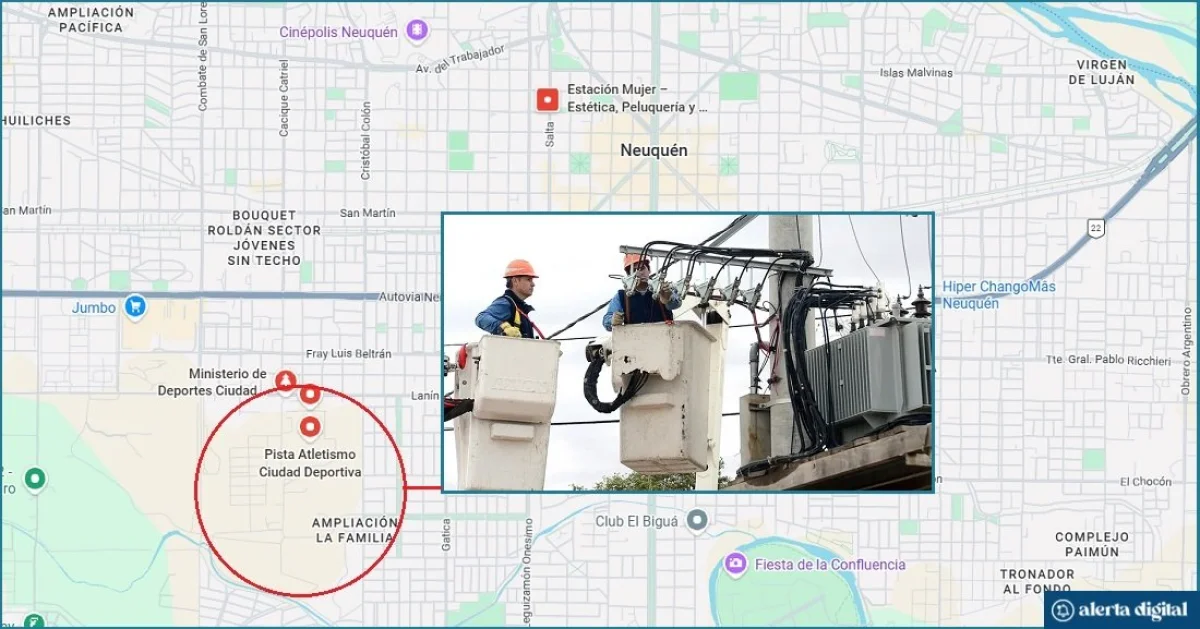Click the Cinépolis Neuquén text label

click(x=339, y=31)
